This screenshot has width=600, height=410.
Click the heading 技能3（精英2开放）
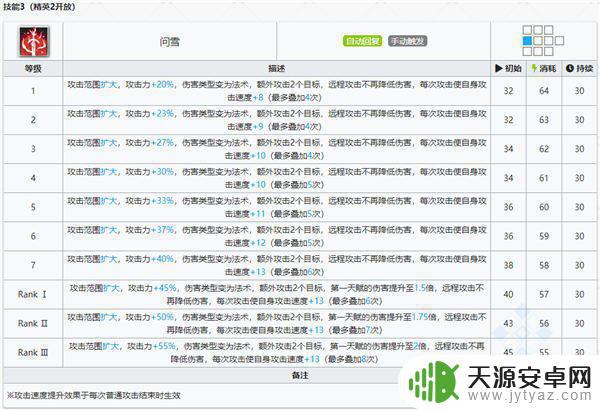tap(40, 7)
